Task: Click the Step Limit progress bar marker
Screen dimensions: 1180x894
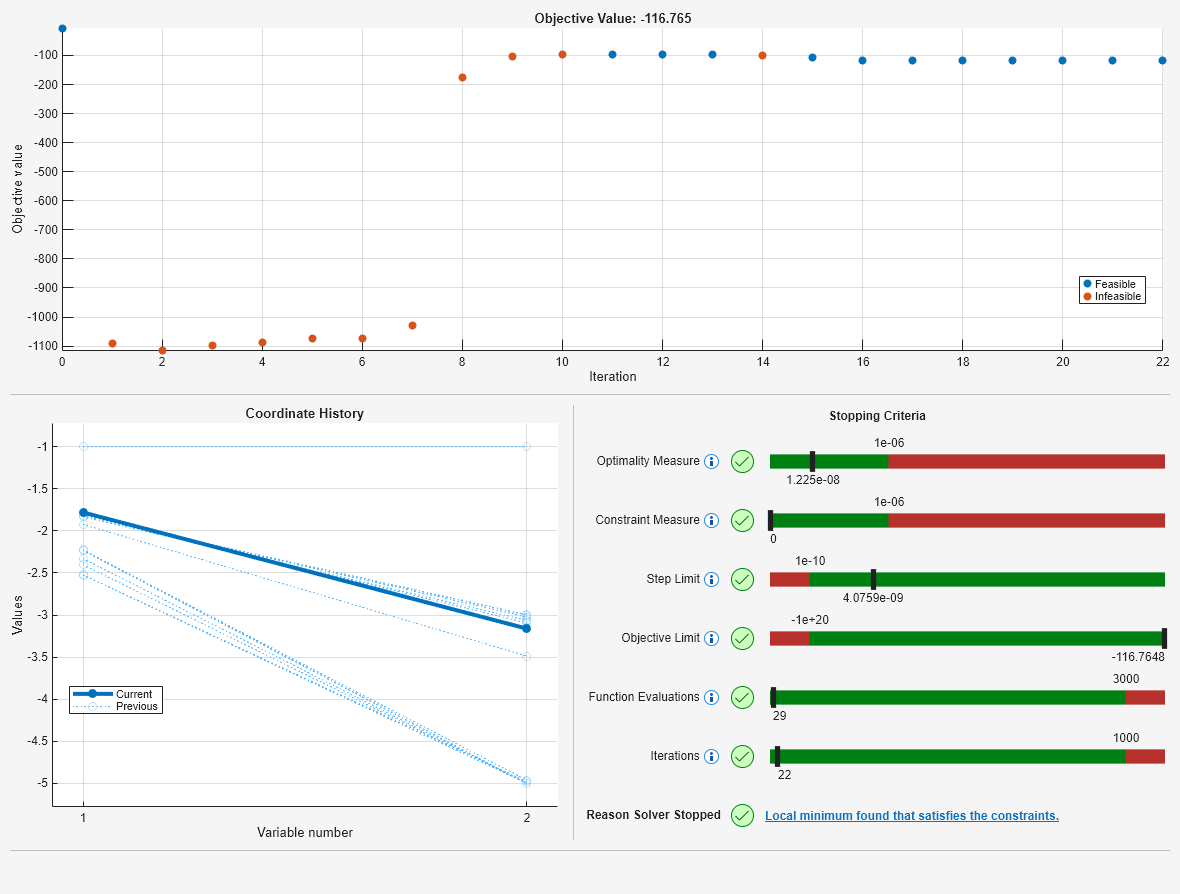Action: [873, 579]
